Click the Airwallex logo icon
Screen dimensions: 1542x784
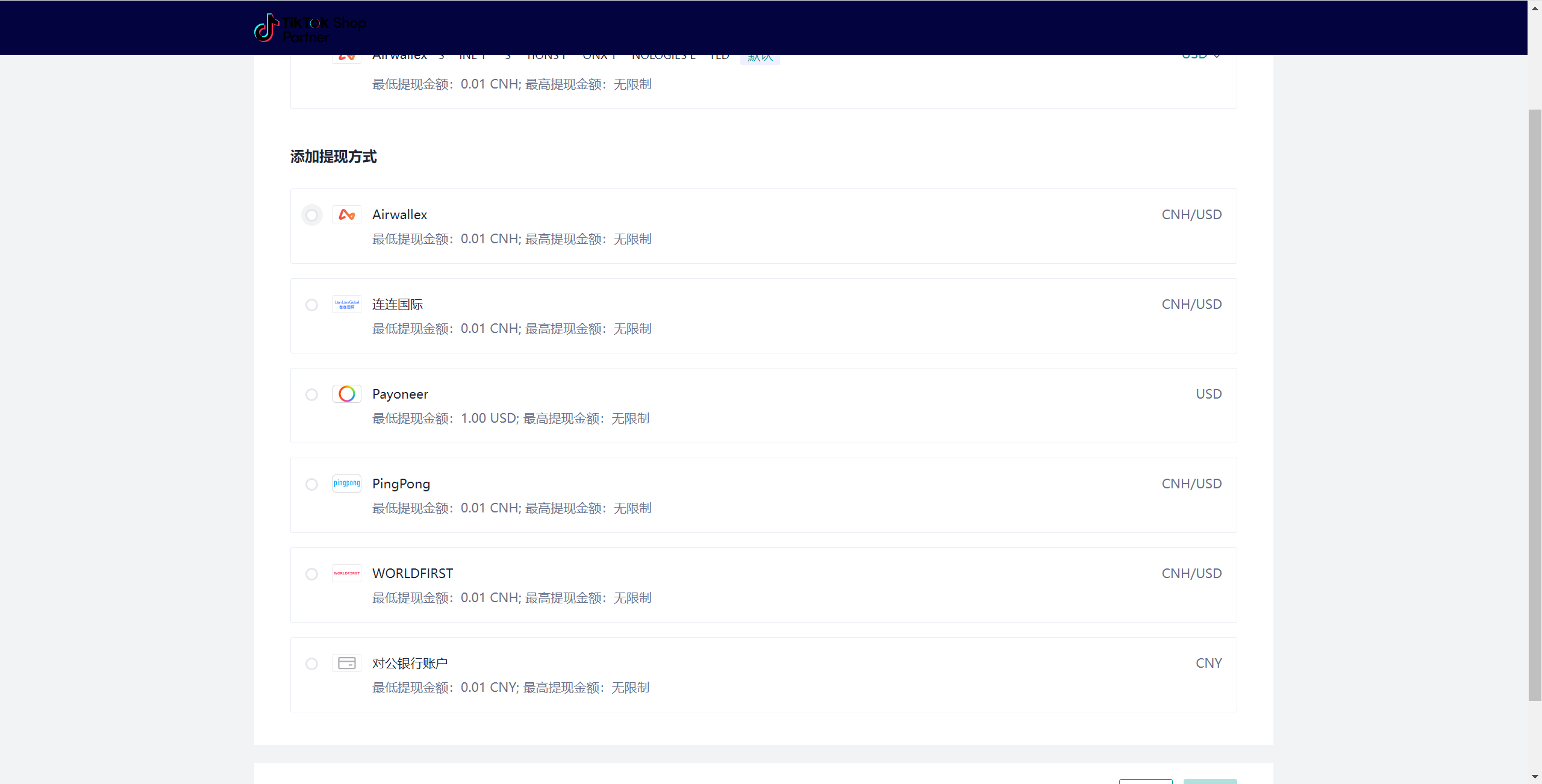(x=346, y=215)
